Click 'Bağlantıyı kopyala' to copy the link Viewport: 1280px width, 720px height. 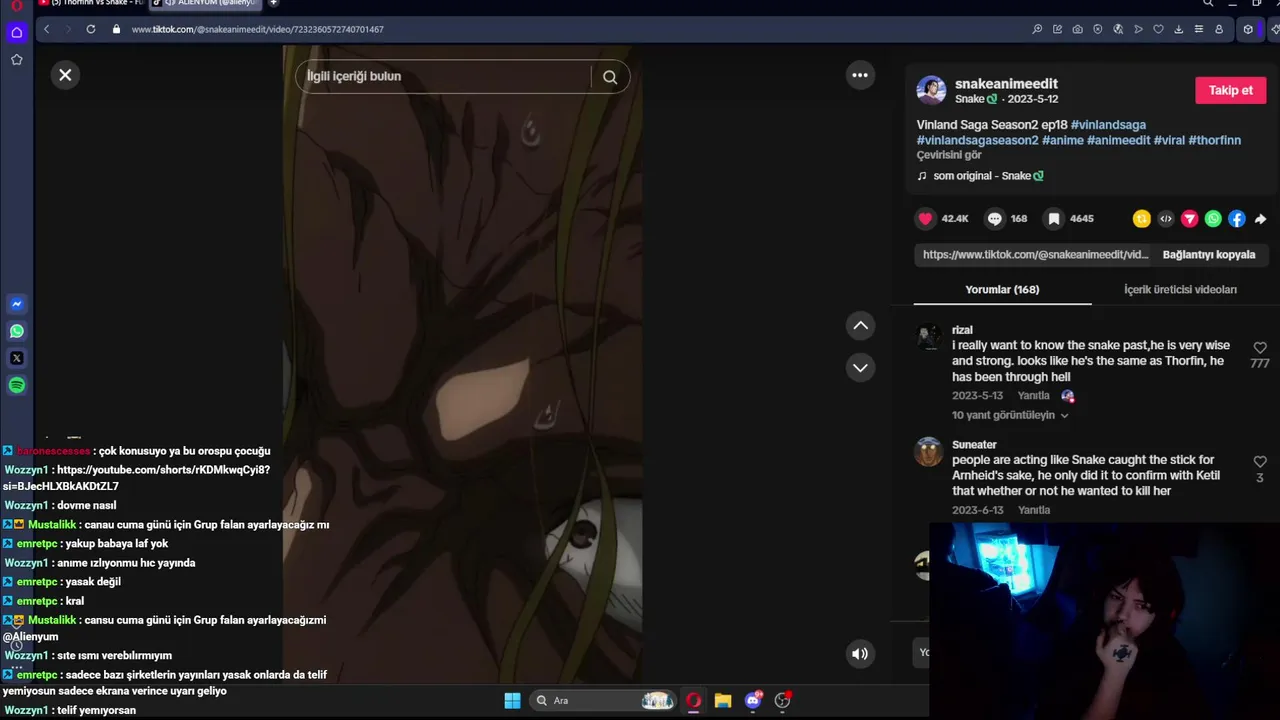click(1208, 255)
